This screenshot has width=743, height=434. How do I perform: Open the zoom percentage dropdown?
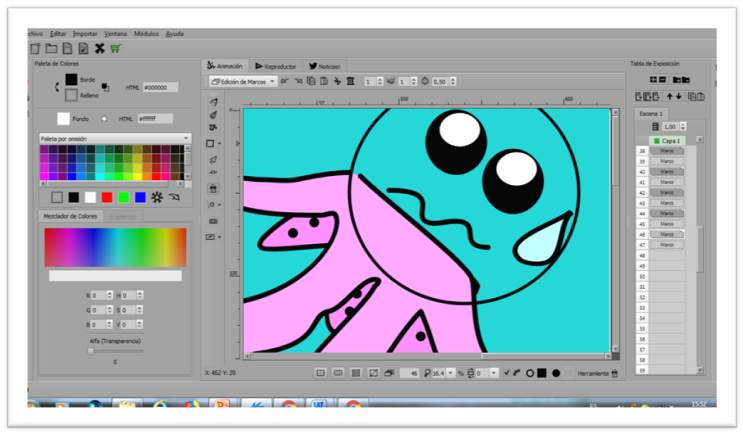pos(451,373)
